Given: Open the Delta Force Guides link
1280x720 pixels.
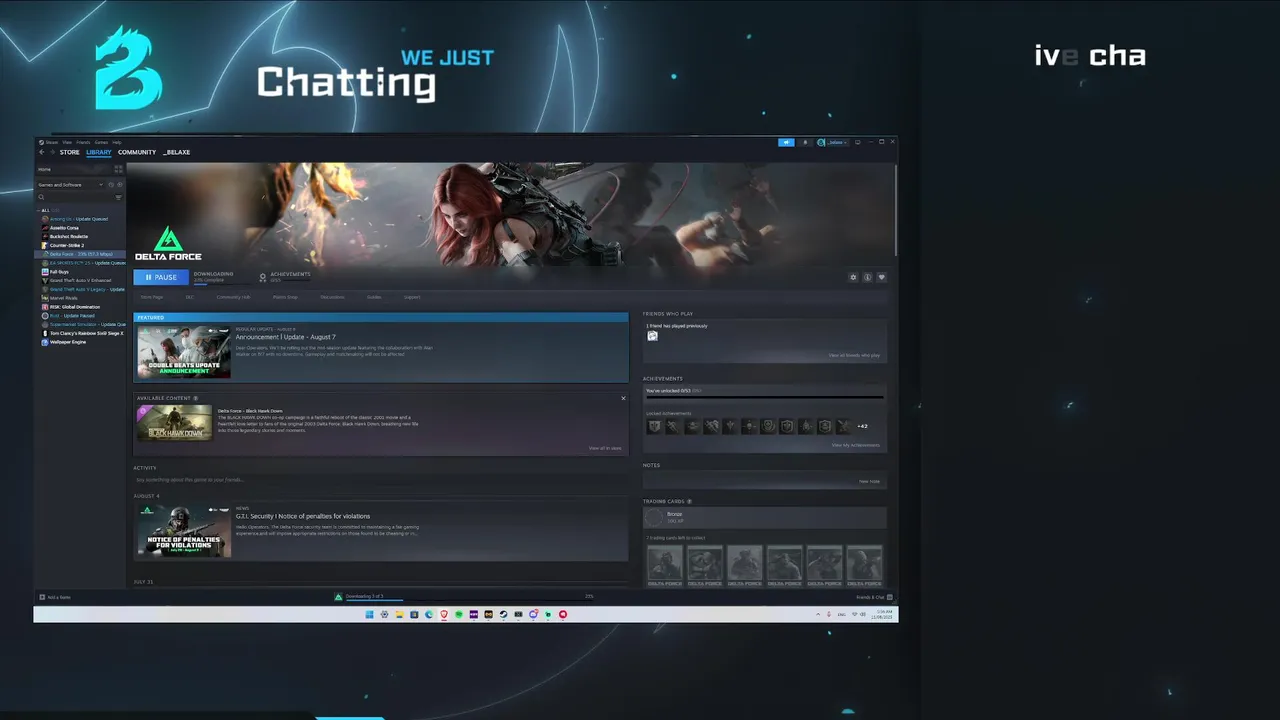Looking at the screenshot, I should pyautogui.click(x=374, y=297).
